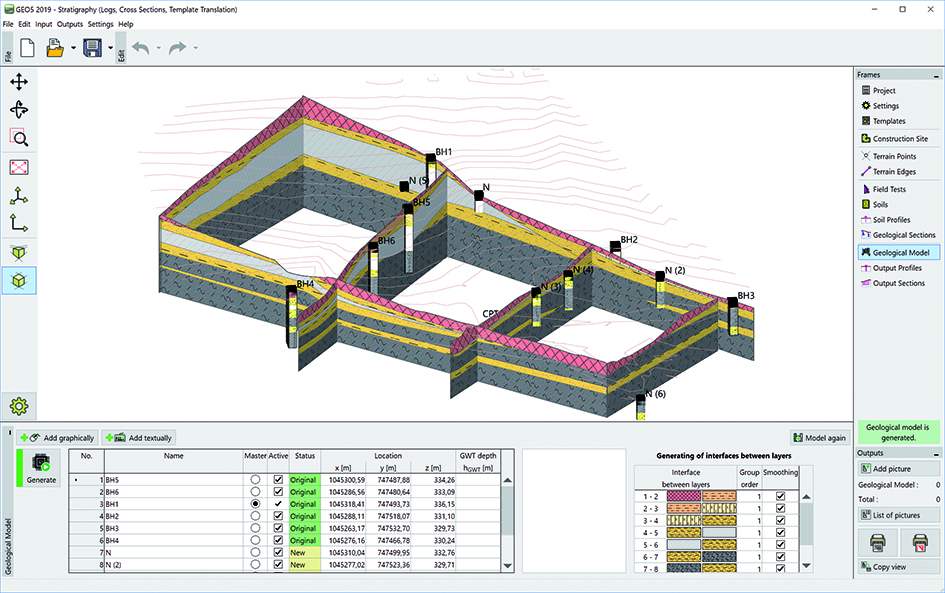
Task: Click the Generate geological model icon
Action: pos(41,463)
